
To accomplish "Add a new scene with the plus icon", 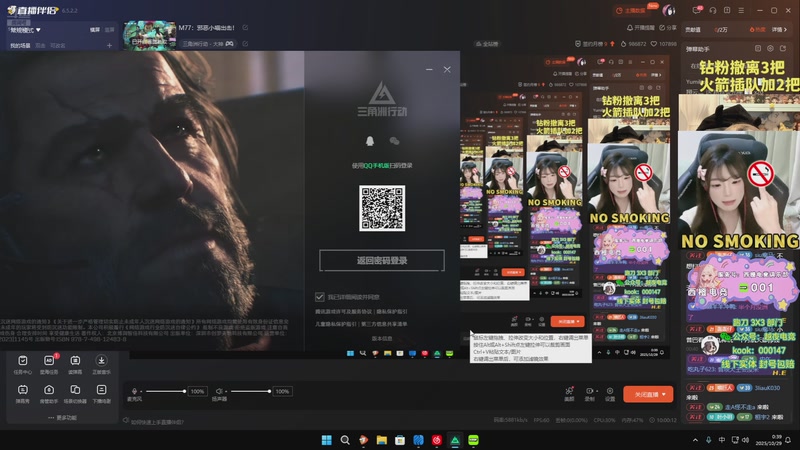I will click(x=109, y=45).
